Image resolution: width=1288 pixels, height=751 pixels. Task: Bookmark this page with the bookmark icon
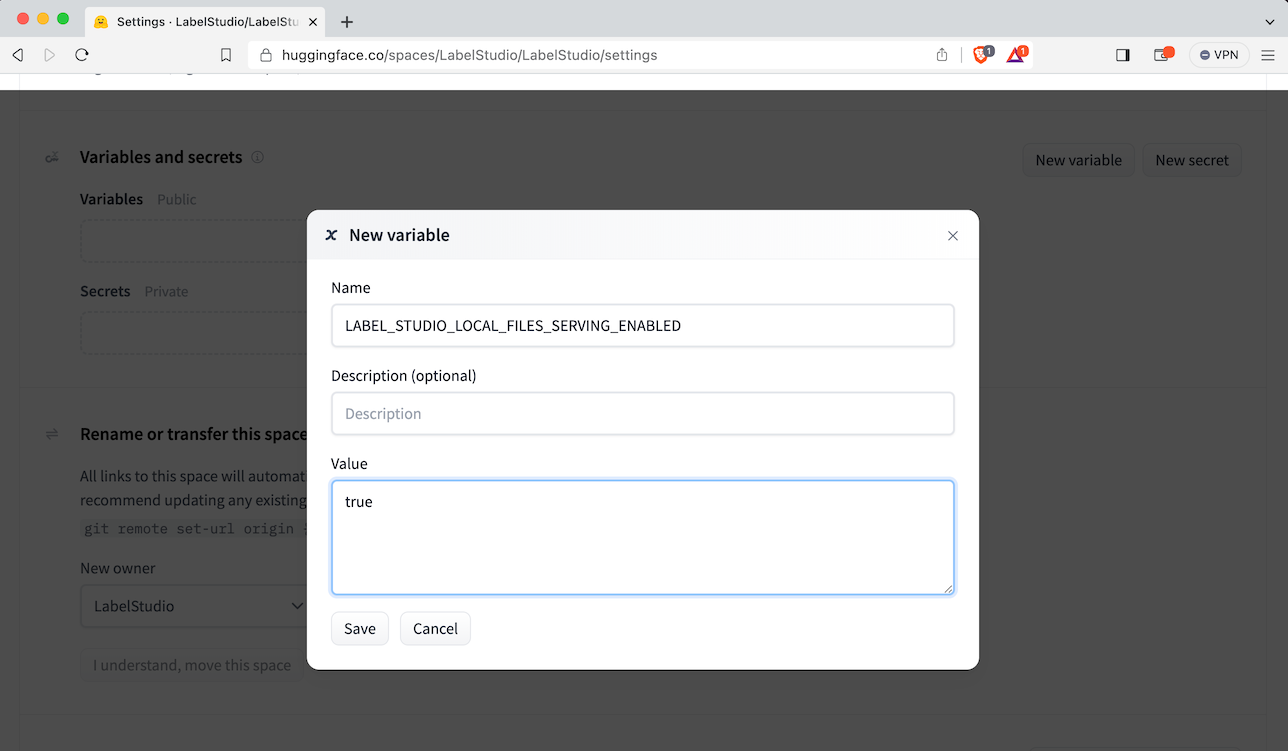(226, 55)
